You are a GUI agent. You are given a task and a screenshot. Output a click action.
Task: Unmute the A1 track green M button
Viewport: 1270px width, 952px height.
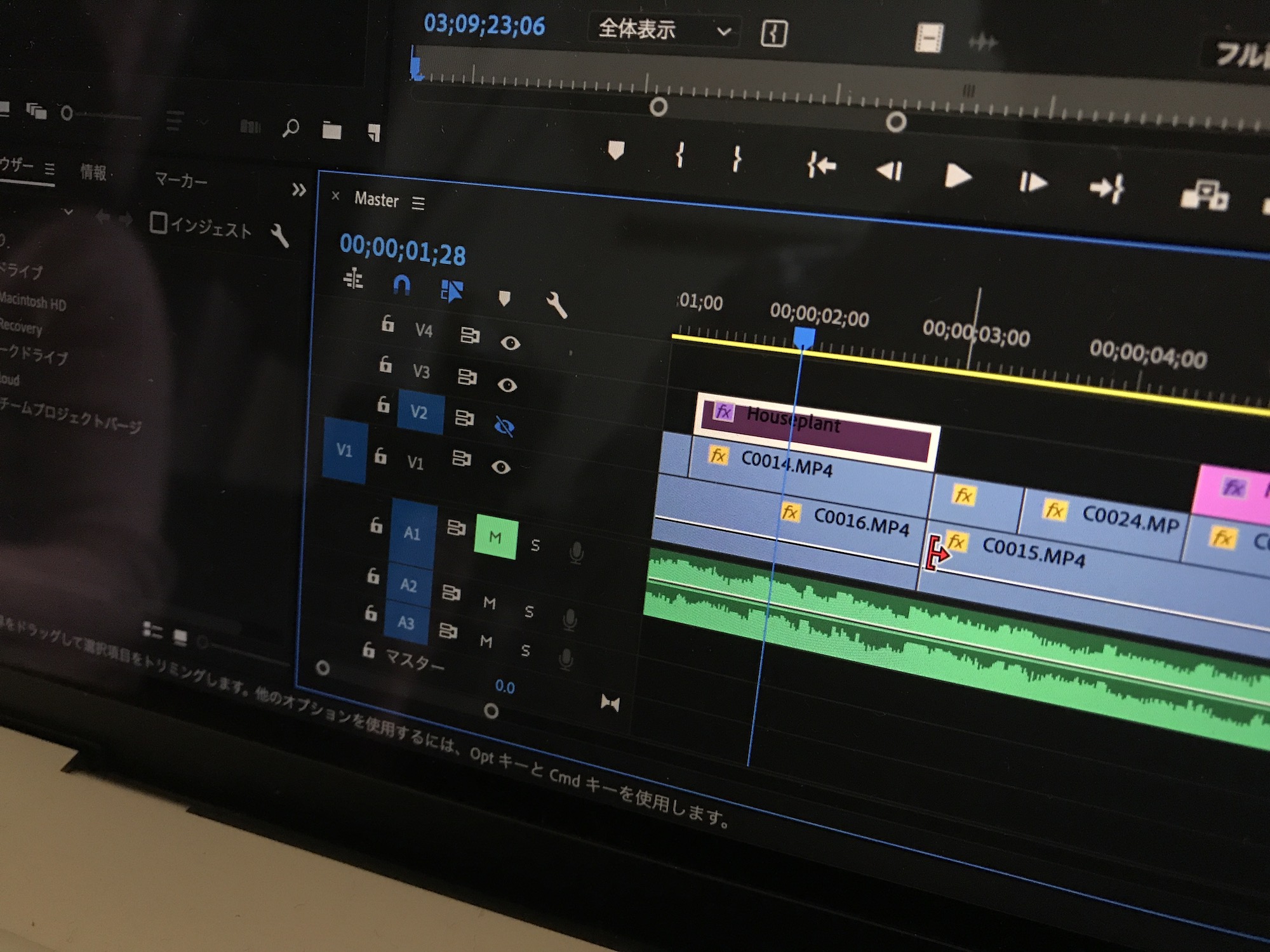coord(496,538)
